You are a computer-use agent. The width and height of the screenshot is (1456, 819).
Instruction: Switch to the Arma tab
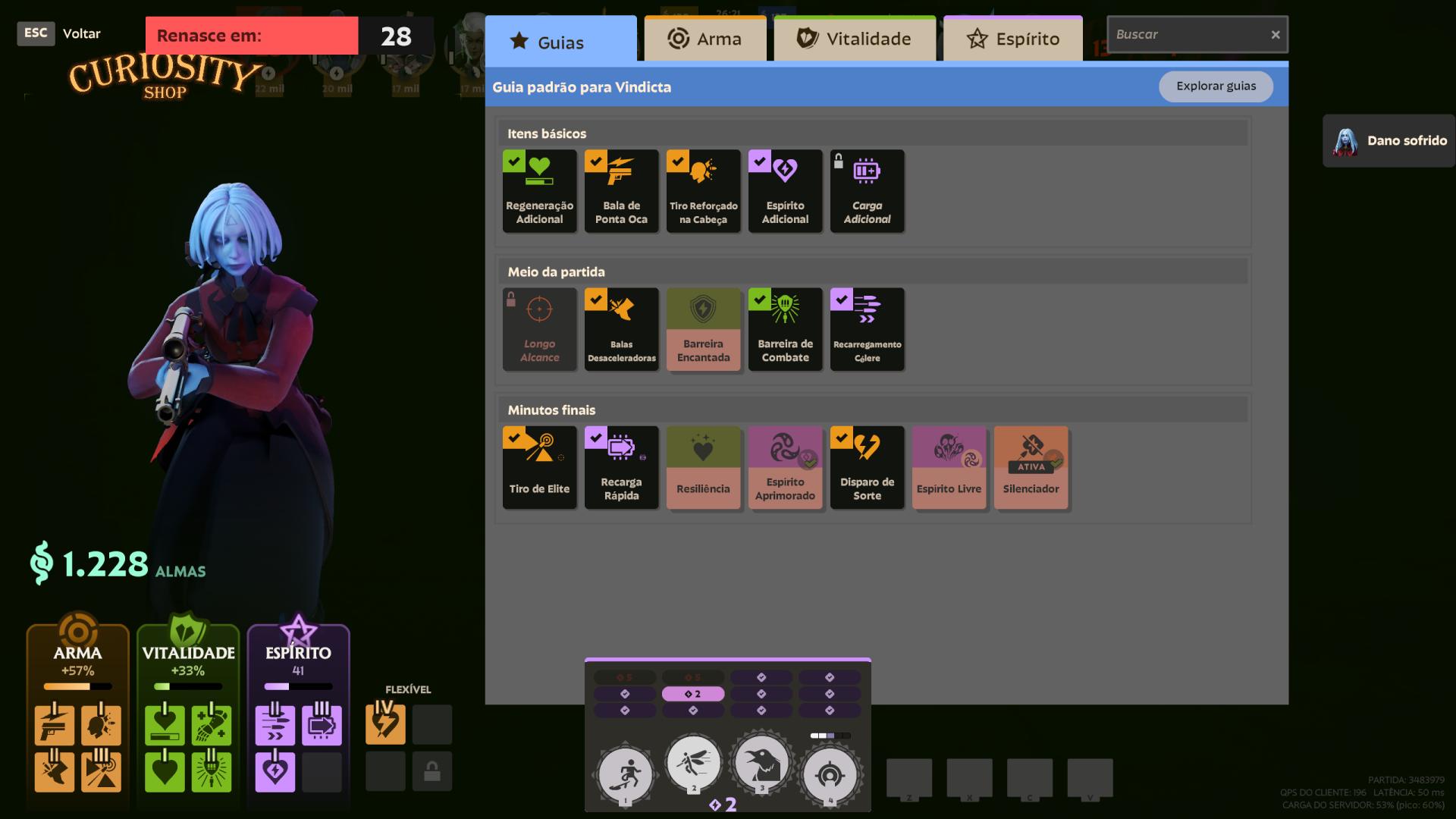tap(704, 39)
